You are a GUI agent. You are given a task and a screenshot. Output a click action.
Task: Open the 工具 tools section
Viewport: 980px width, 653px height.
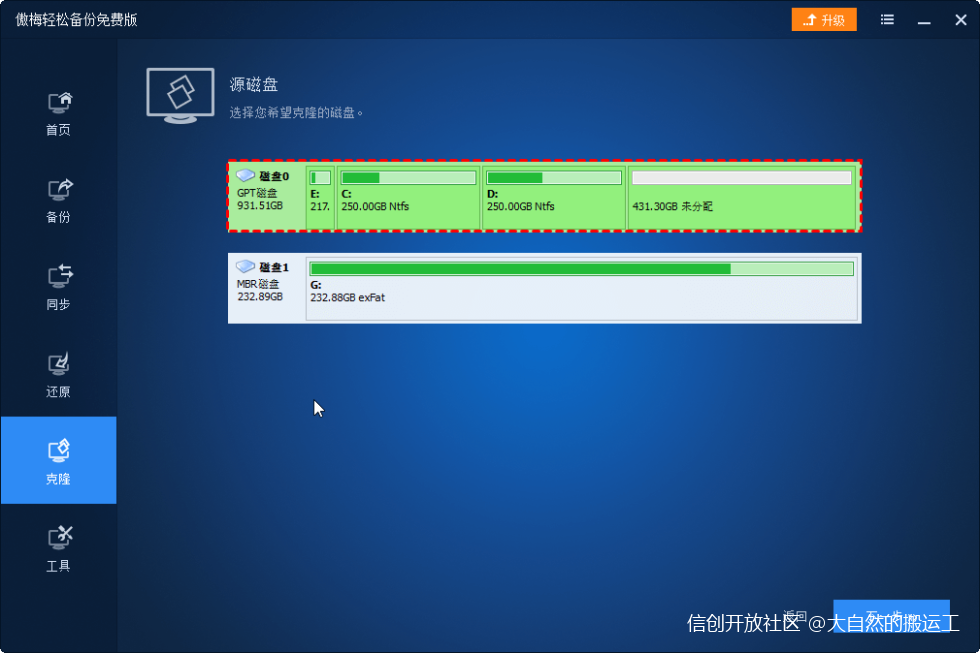(x=59, y=549)
